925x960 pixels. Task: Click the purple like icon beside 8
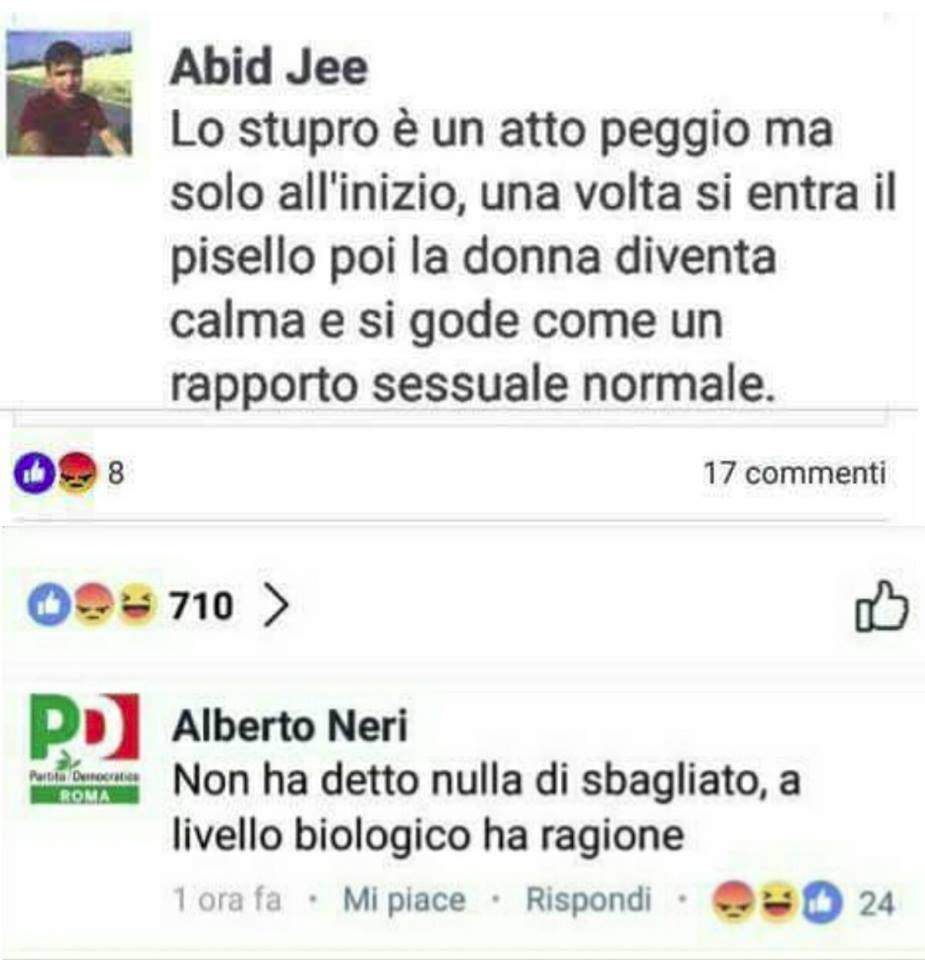coord(35,473)
